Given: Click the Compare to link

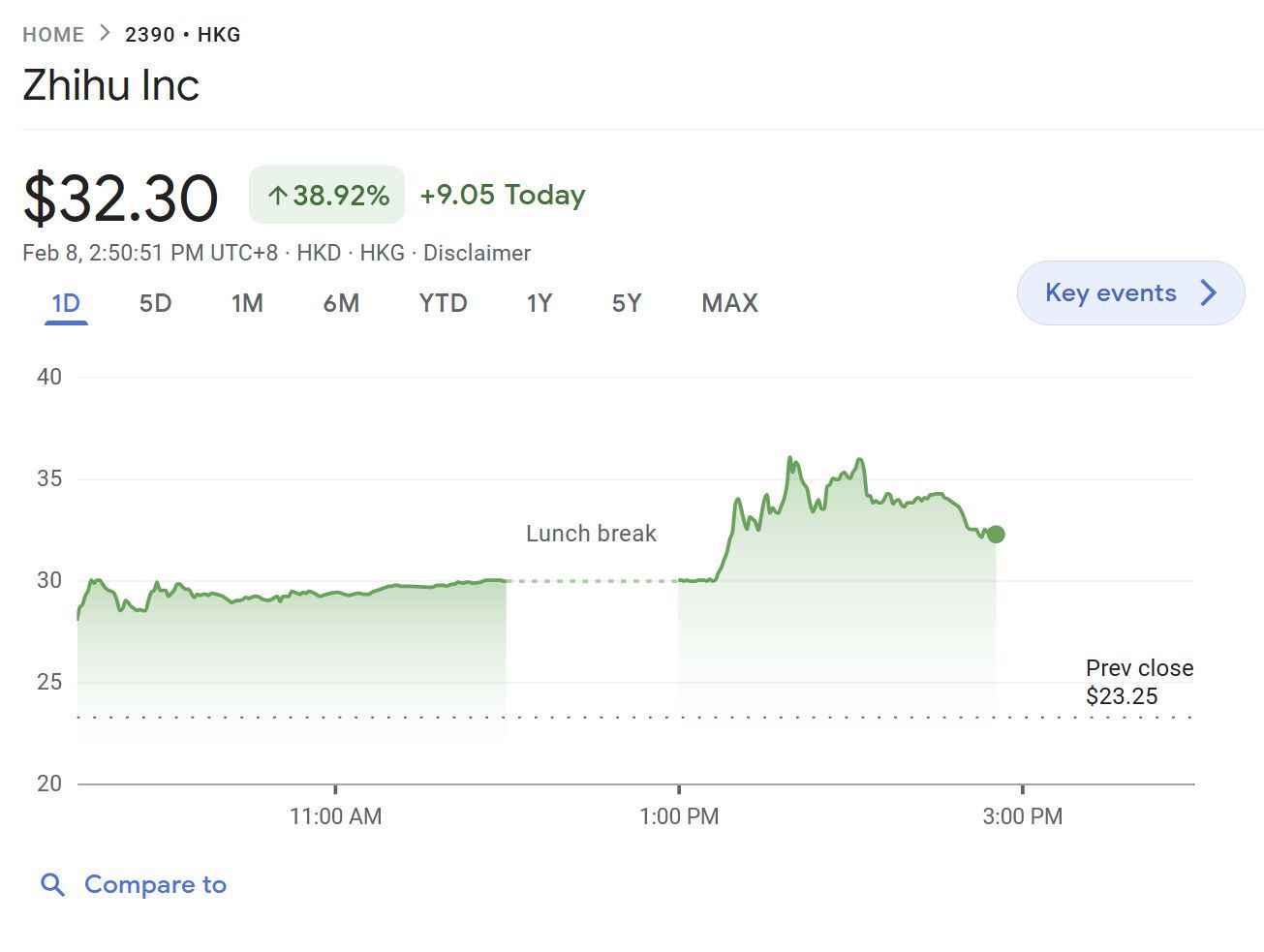Looking at the screenshot, I should tap(155, 884).
